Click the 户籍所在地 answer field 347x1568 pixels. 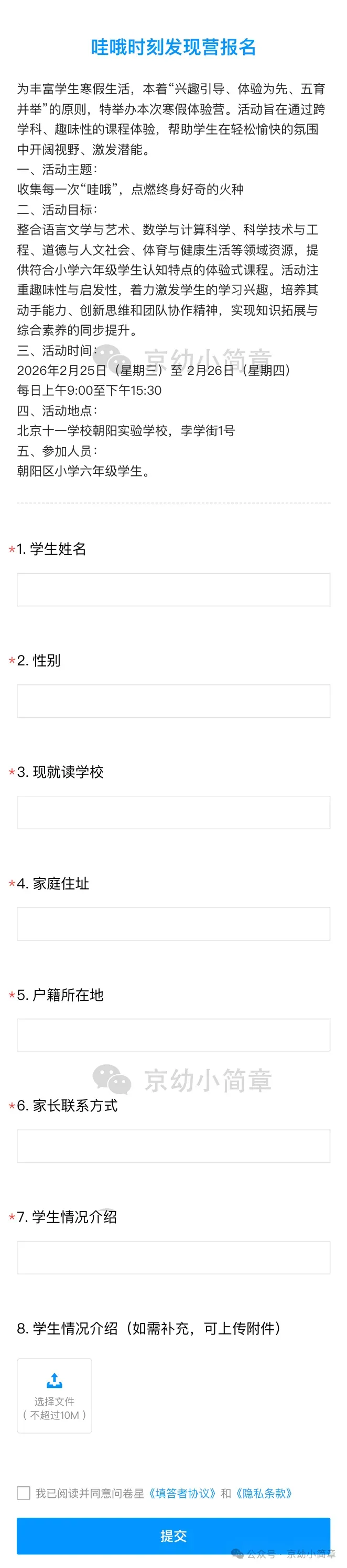173,1034
